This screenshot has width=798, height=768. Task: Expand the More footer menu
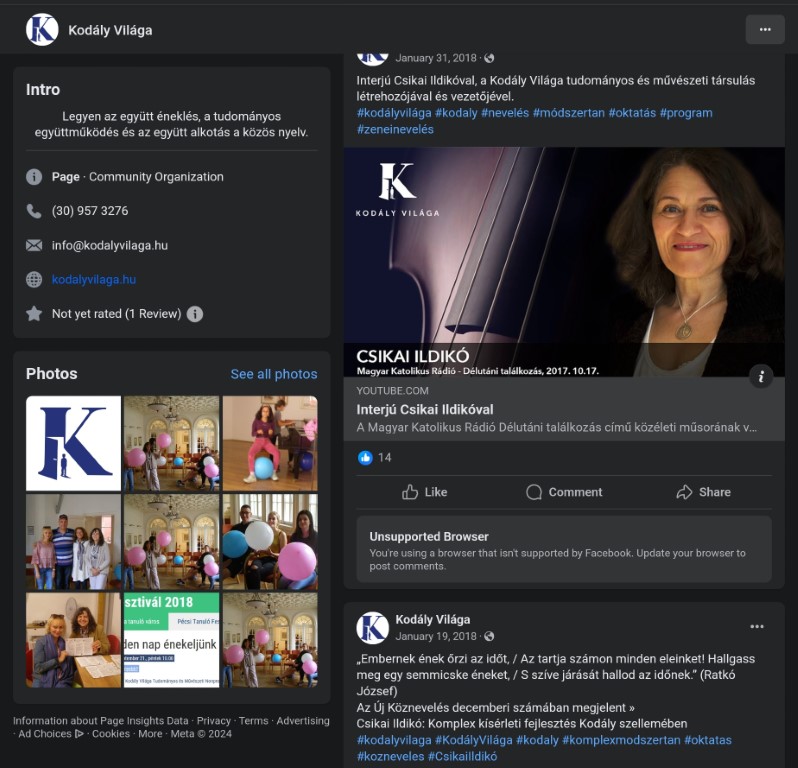coord(150,734)
